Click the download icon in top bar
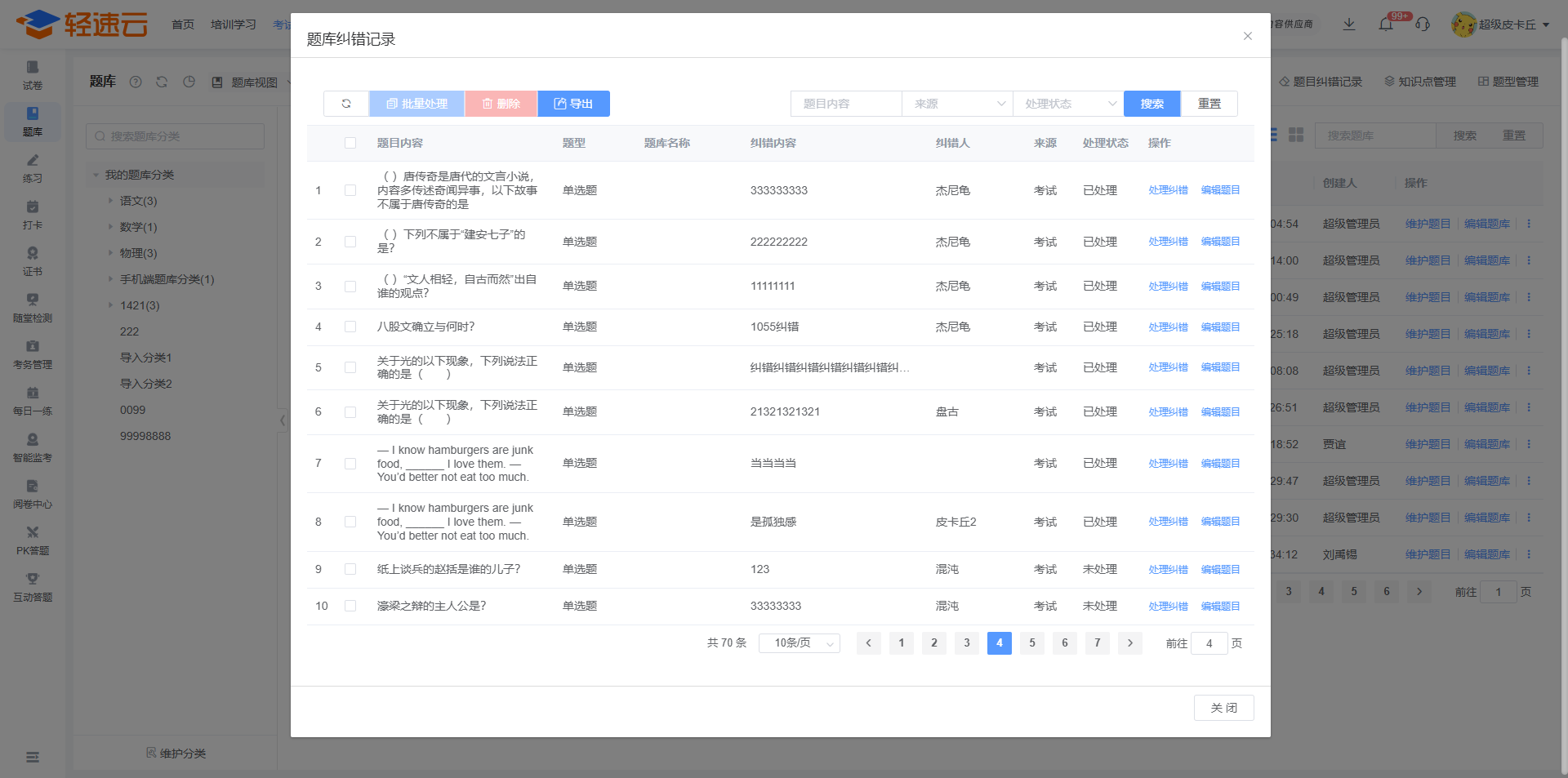This screenshot has width=1568, height=778. (x=1349, y=24)
